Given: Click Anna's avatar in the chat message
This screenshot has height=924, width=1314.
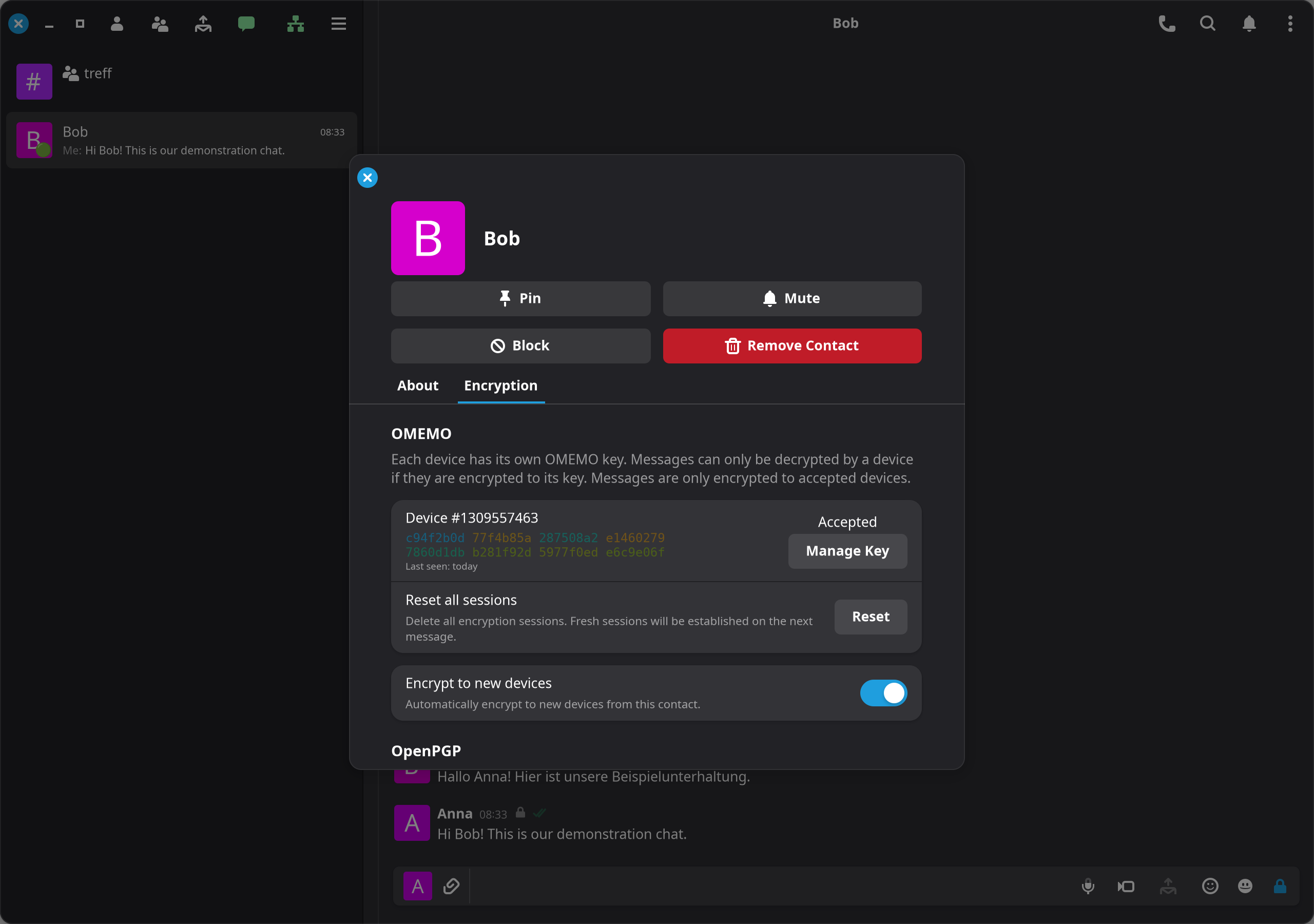Looking at the screenshot, I should tap(412, 823).
